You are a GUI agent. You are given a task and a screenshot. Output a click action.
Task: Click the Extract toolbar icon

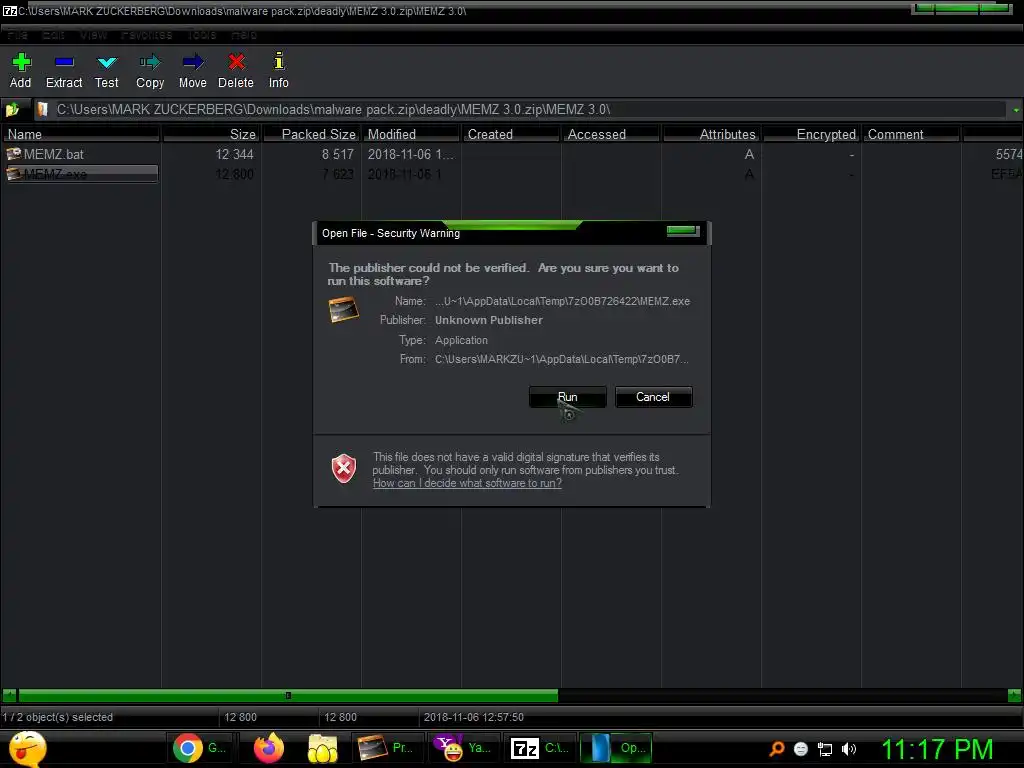(x=64, y=63)
